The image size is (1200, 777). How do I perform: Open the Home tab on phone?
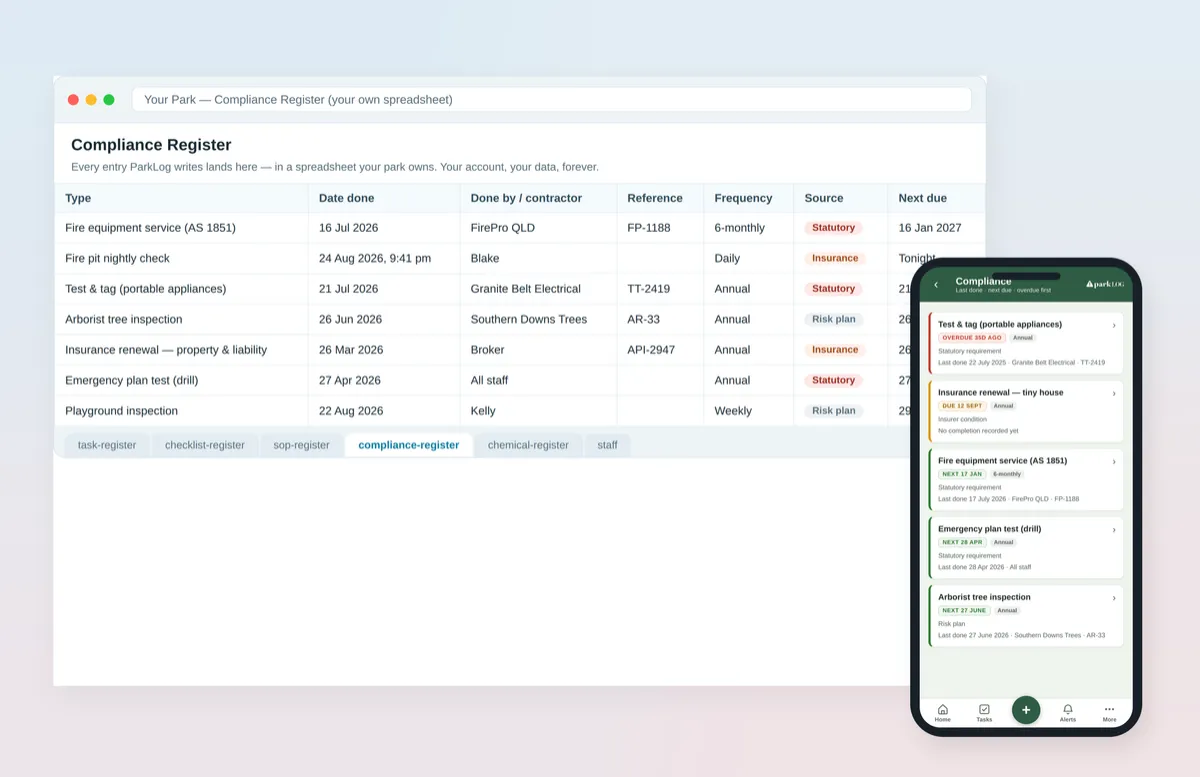pos(943,712)
